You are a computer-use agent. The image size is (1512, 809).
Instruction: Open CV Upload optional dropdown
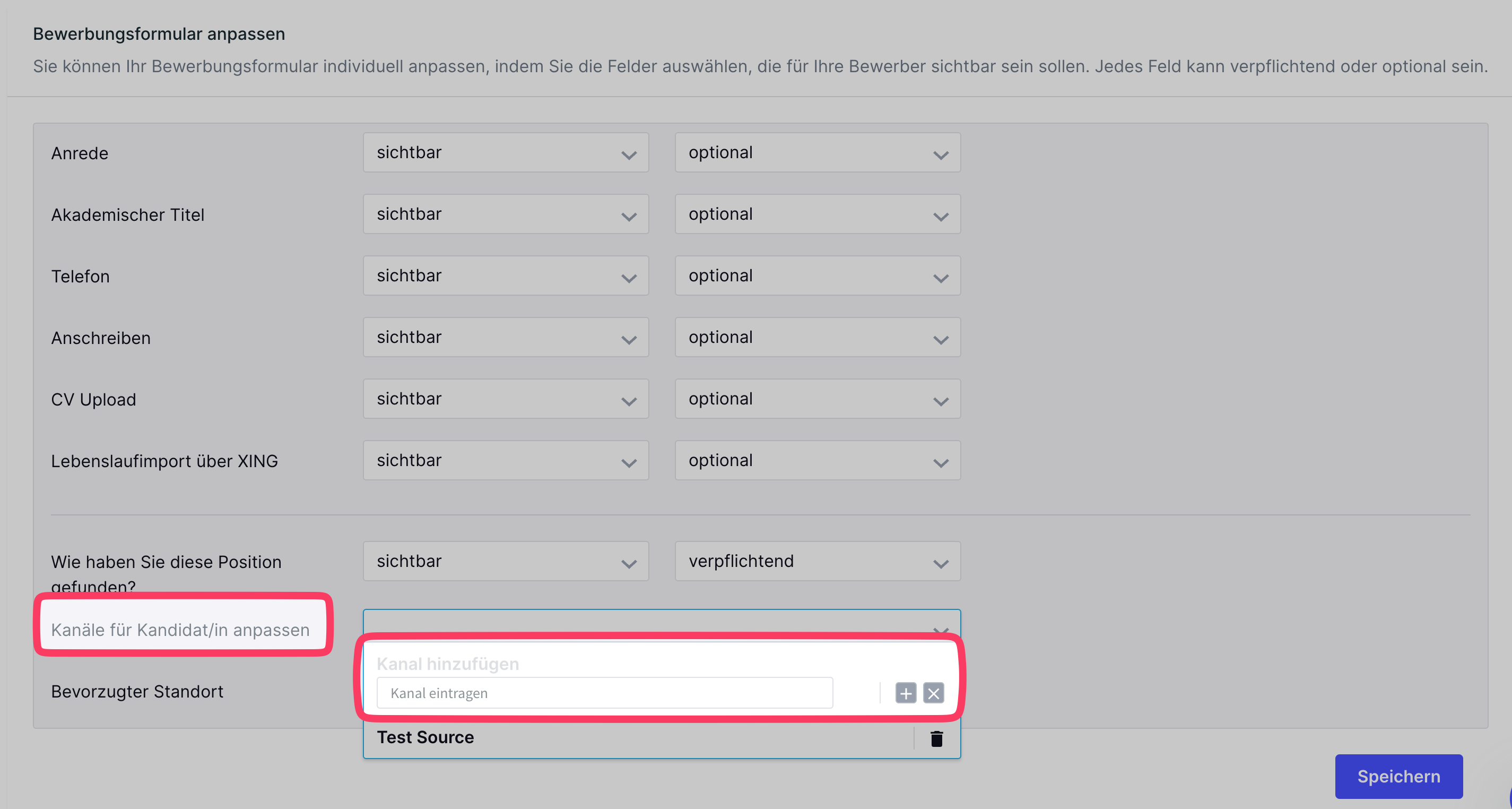(x=817, y=399)
